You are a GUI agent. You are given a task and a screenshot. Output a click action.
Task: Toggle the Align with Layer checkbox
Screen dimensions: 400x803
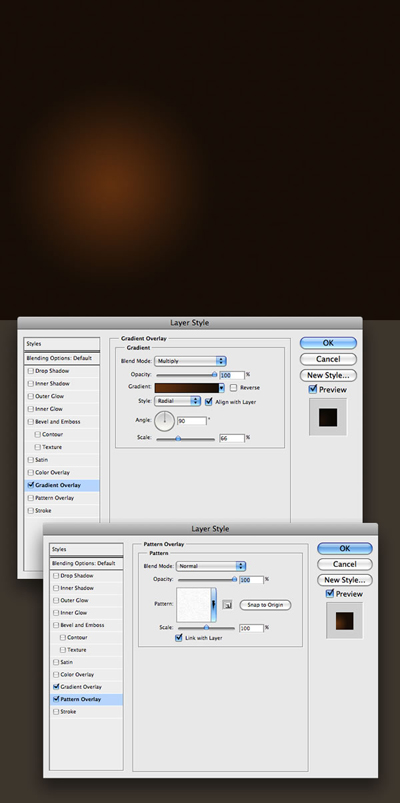click(208, 402)
